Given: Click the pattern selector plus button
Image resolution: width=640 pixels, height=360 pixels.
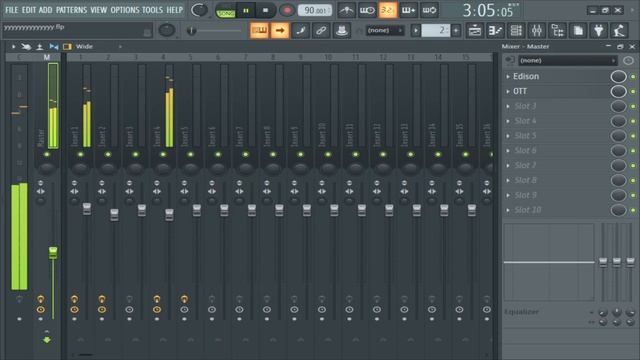Looking at the screenshot, I should point(456,30).
